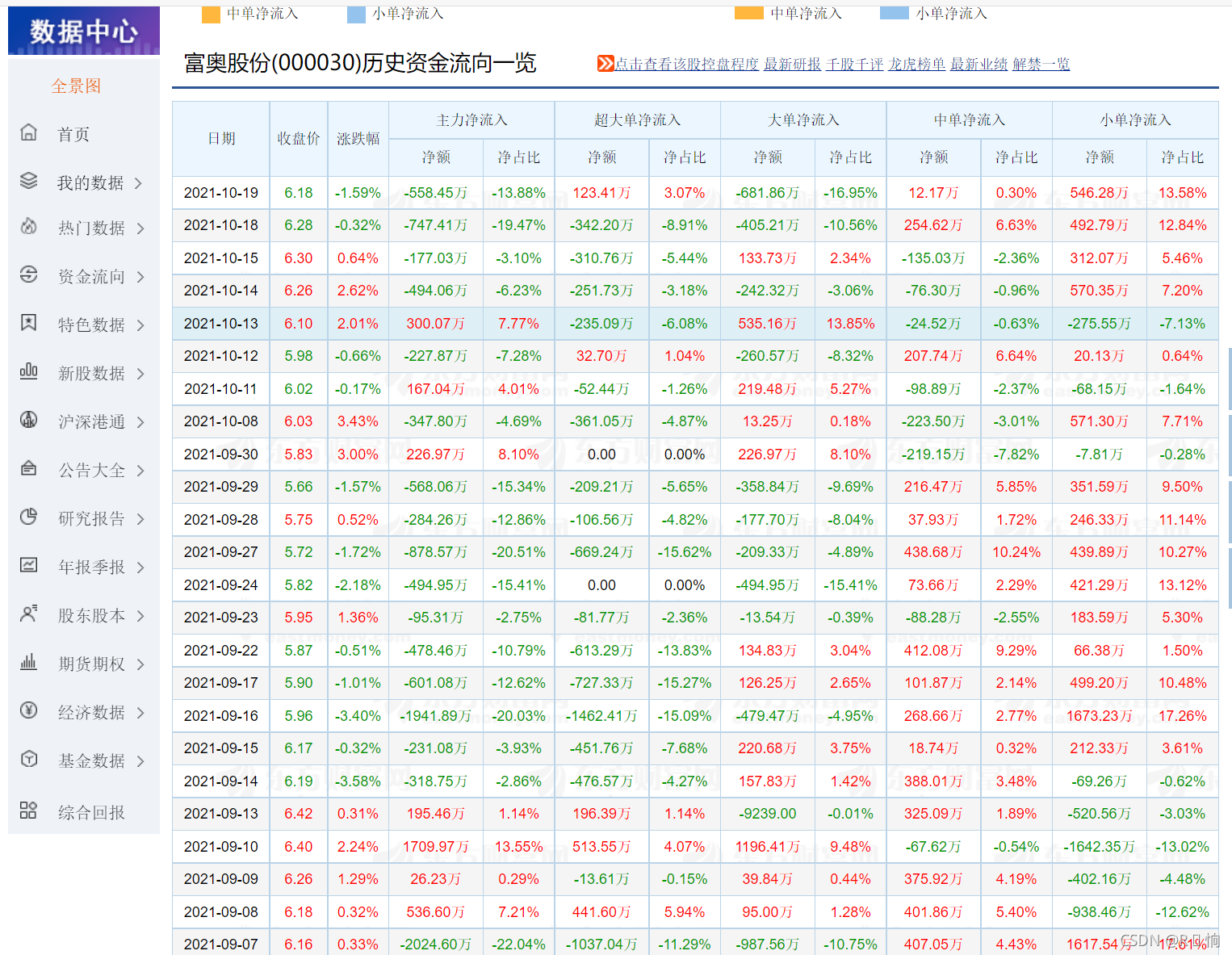Click the 大单净流入 column group header
The width and height of the screenshot is (1232, 955).
tap(803, 120)
